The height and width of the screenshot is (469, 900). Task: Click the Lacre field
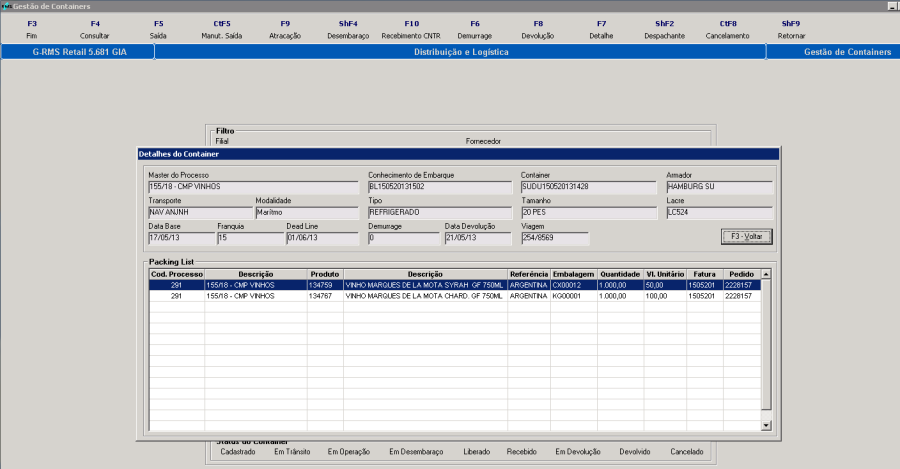[720, 212]
